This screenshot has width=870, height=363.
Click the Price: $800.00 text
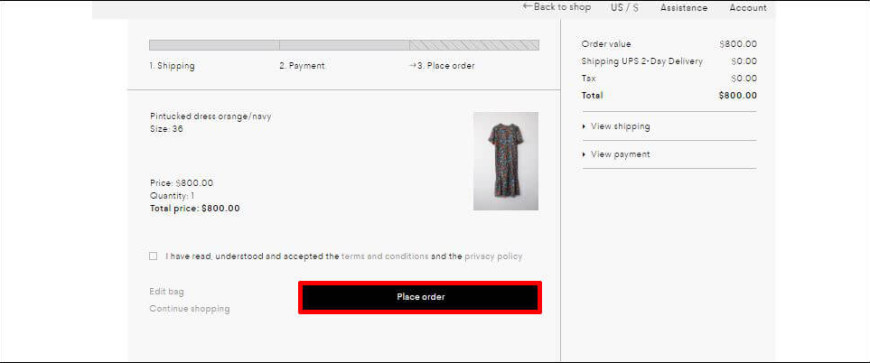181,183
